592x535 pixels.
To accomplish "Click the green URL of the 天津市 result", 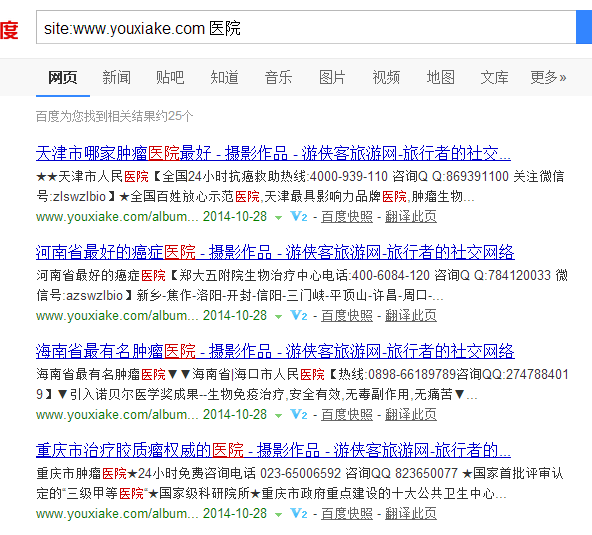I will click(117, 217).
